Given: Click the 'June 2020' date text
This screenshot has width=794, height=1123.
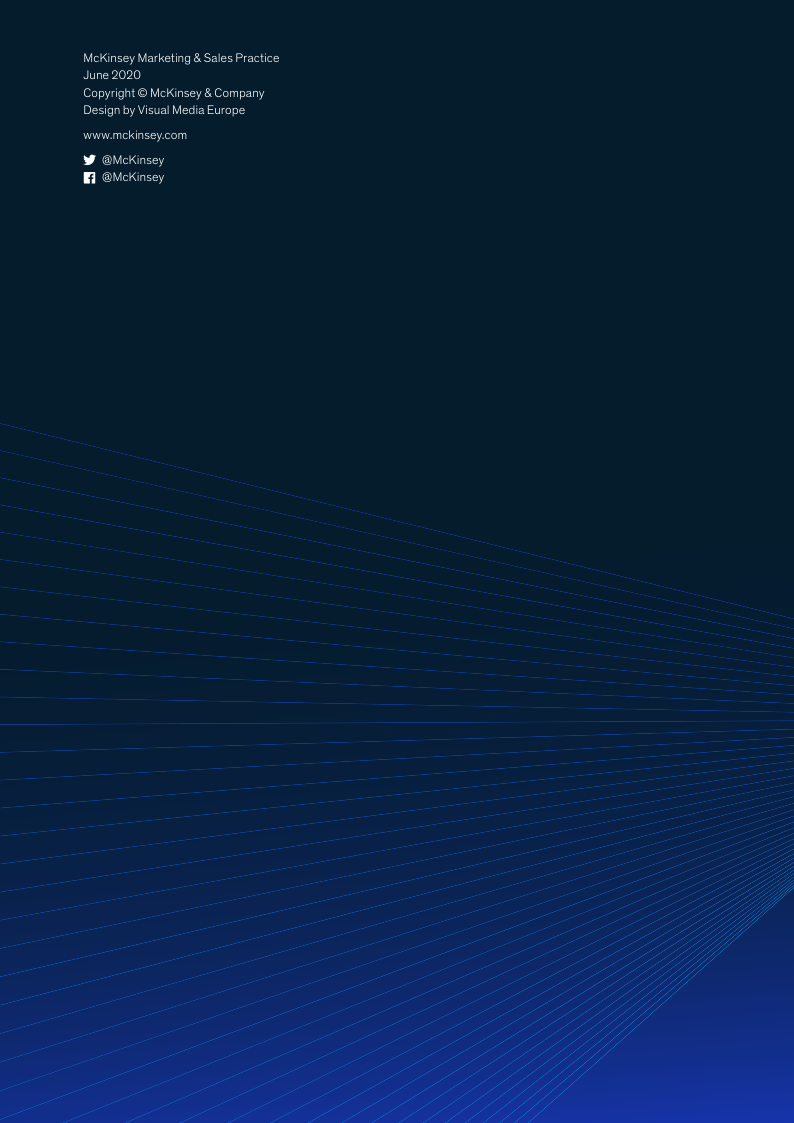Looking at the screenshot, I should (112, 75).
